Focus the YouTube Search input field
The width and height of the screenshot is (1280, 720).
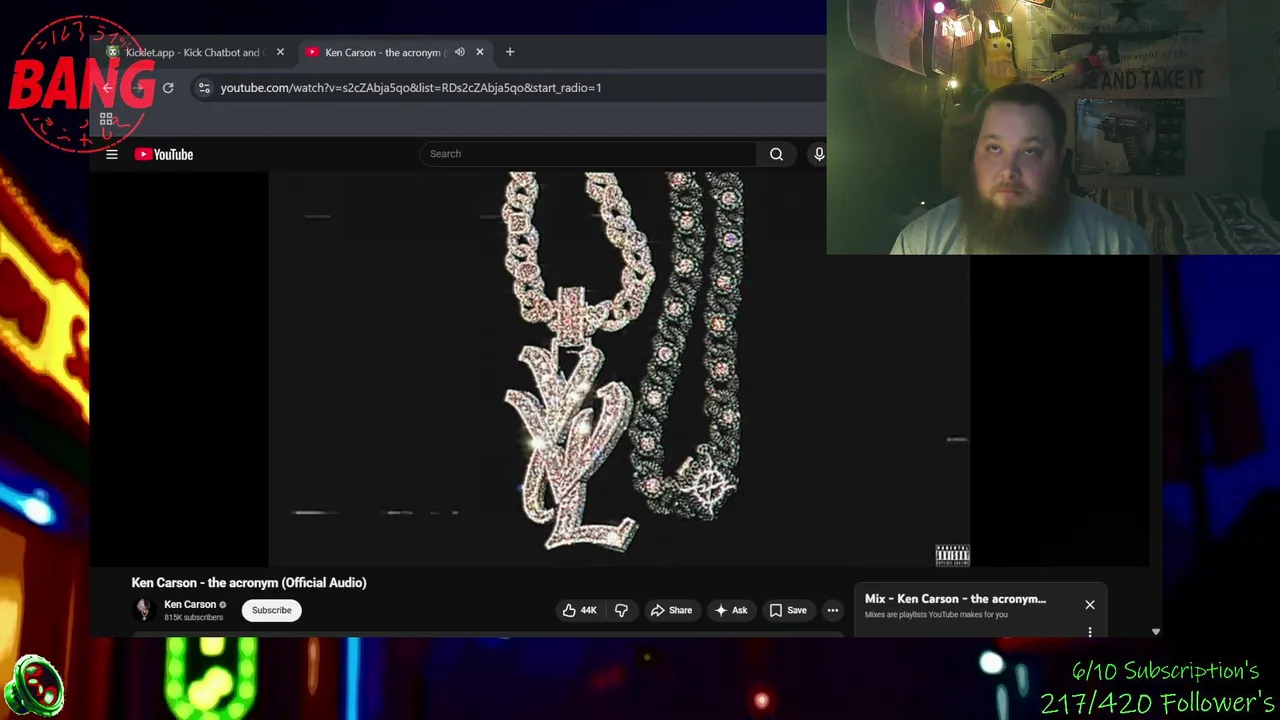pyautogui.click(x=589, y=154)
